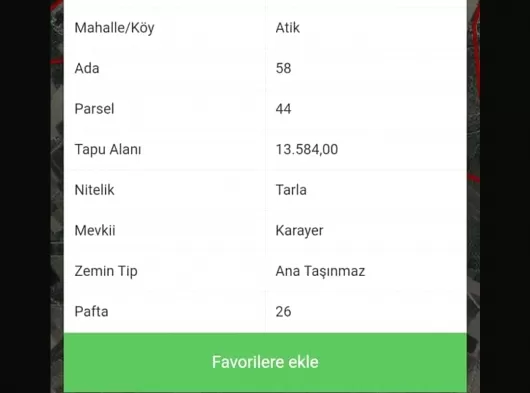
Task: Select the Ada label
Action: tap(87, 68)
